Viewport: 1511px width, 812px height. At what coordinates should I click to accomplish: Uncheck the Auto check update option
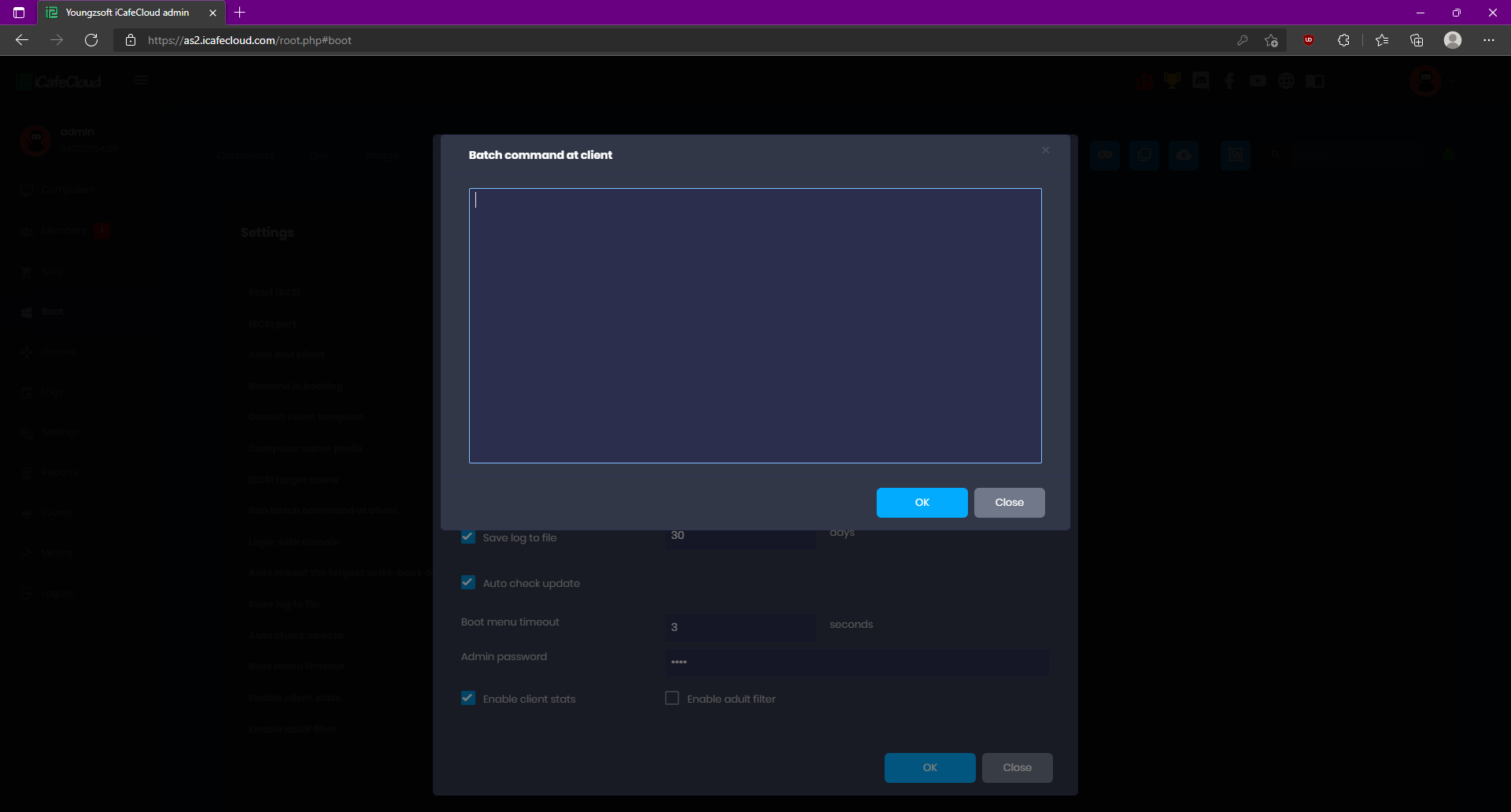[467, 582]
